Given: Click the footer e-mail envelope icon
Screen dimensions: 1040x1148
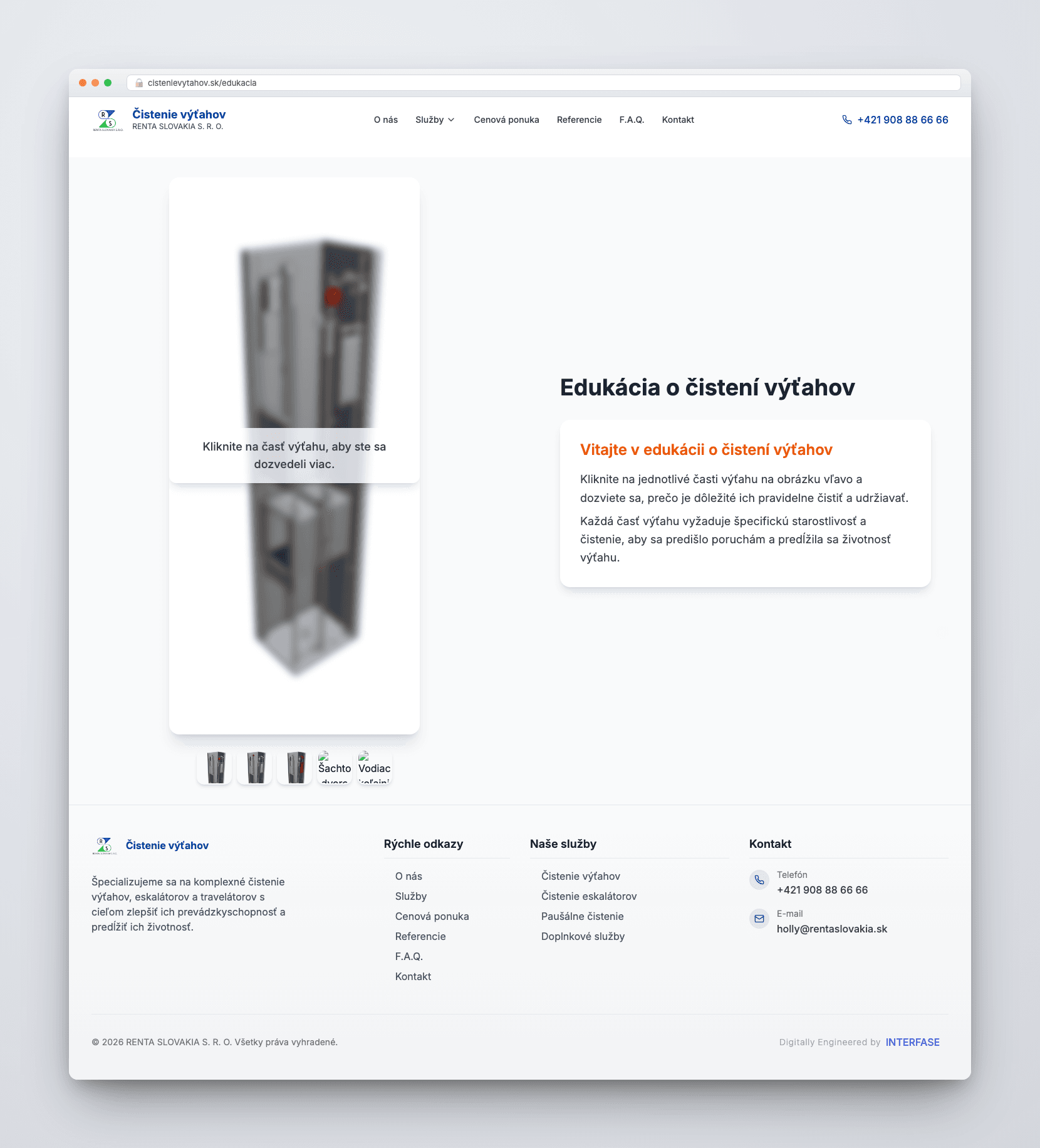Looking at the screenshot, I should coord(759,919).
